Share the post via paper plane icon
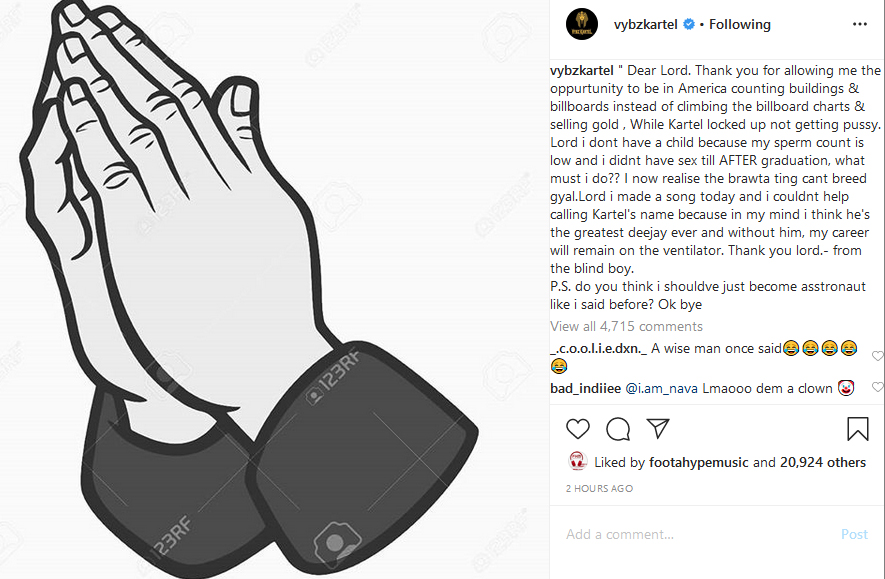The width and height of the screenshot is (885, 579). (658, 428)
